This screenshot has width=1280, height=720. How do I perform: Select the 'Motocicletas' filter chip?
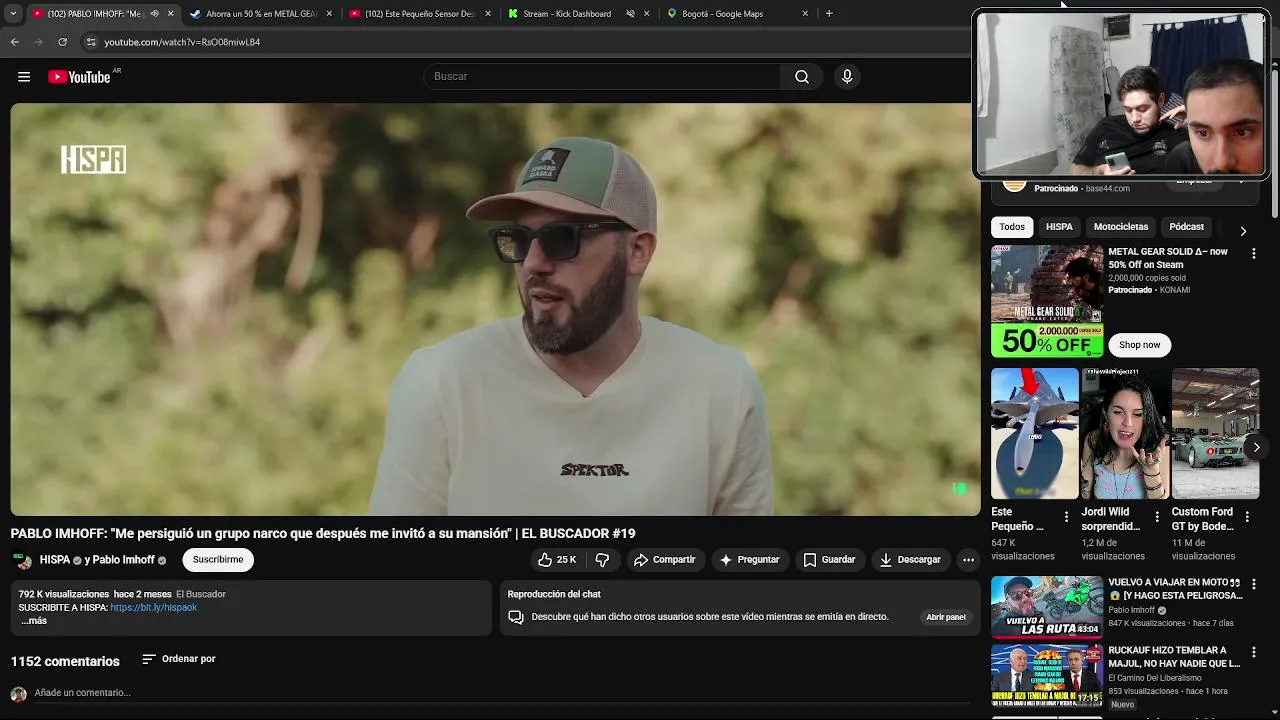(x=1121, y=227)
